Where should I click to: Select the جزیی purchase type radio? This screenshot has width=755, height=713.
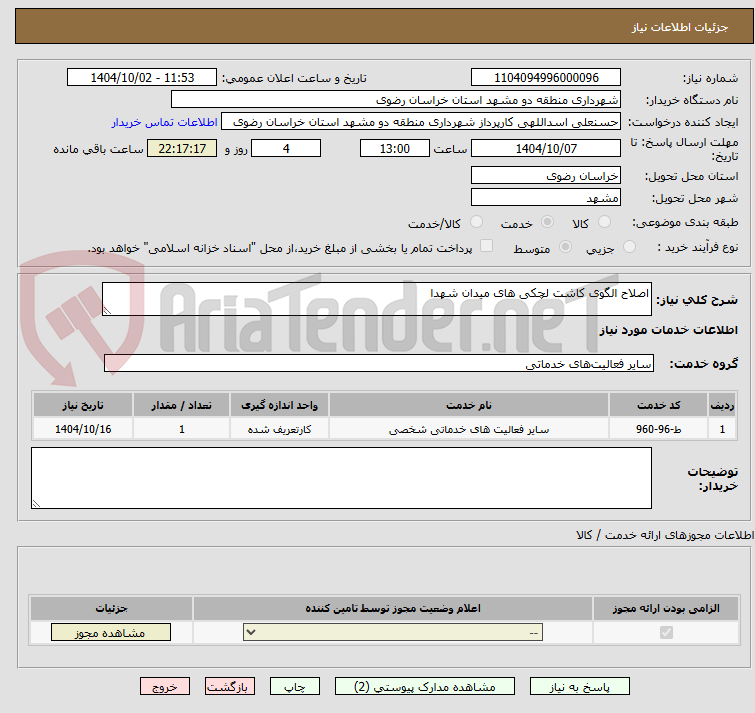[629, 247]
